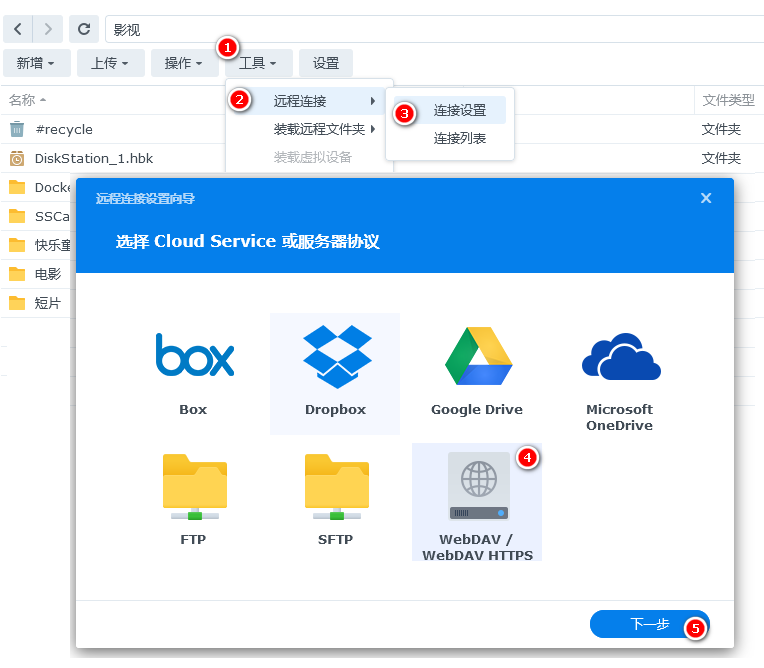
Task: Go back with the left arrow
Action: click(x=18, y=29)
